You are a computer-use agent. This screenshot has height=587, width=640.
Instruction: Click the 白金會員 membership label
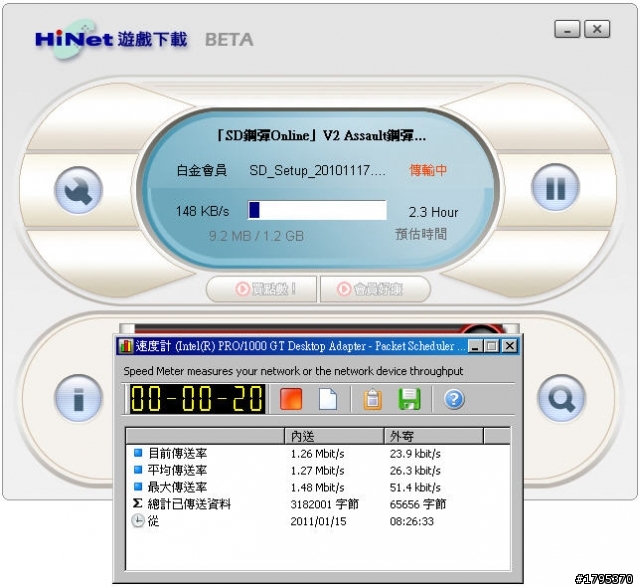click(x=202, y=170)
